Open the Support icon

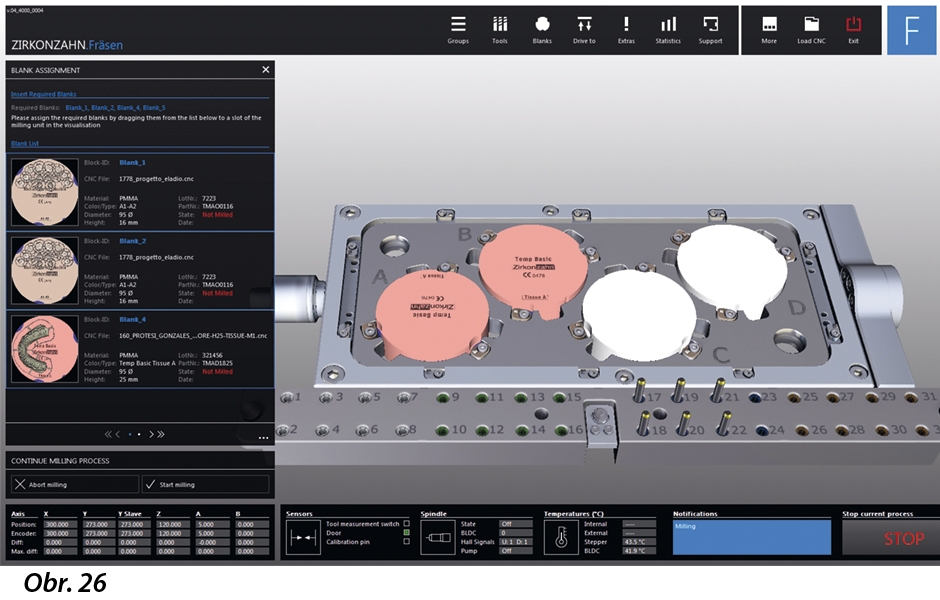(710, 29)
